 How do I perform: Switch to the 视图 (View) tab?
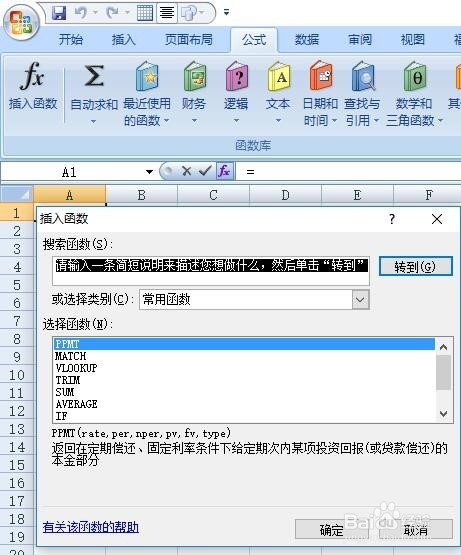(x=413, y=39)
